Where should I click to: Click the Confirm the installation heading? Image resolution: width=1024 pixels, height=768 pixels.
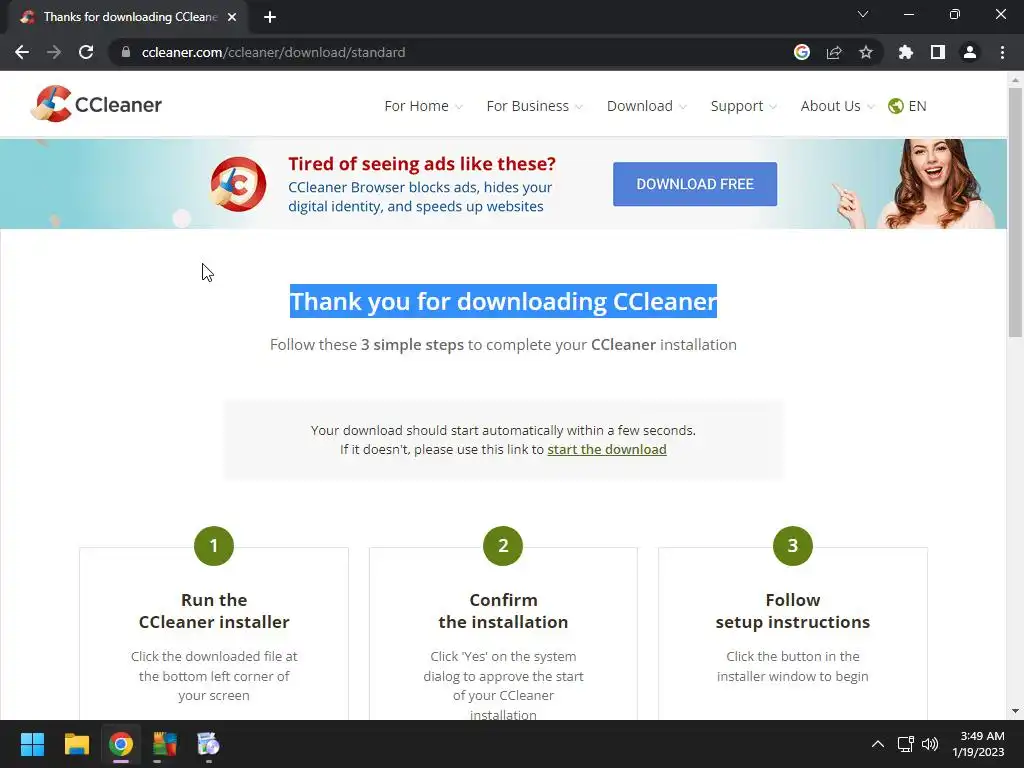503,611
